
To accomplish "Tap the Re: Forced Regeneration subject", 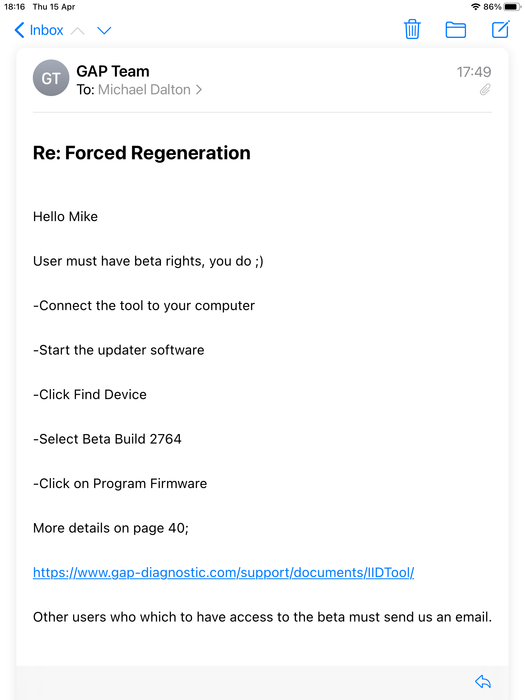I will pos(142,153).
